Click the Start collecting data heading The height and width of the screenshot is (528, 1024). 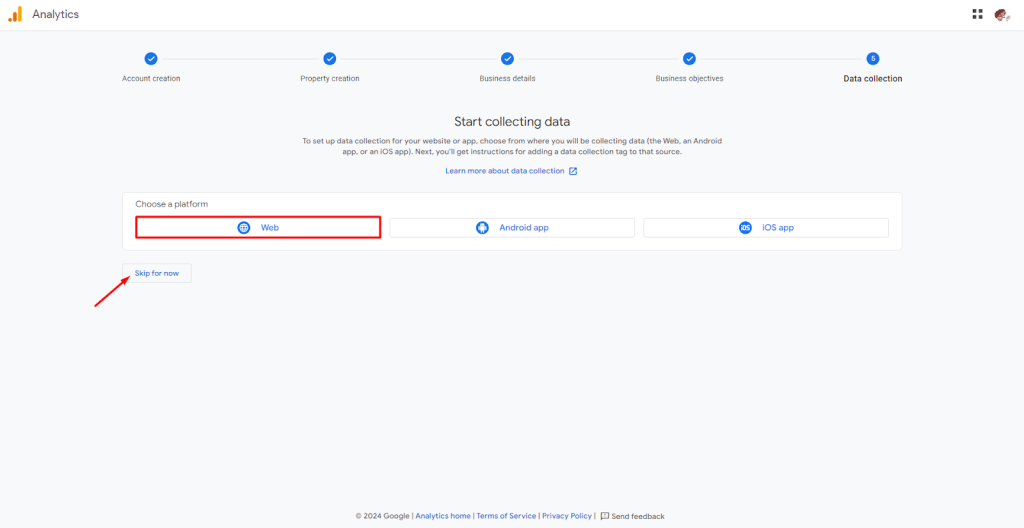tap(512, 122)
